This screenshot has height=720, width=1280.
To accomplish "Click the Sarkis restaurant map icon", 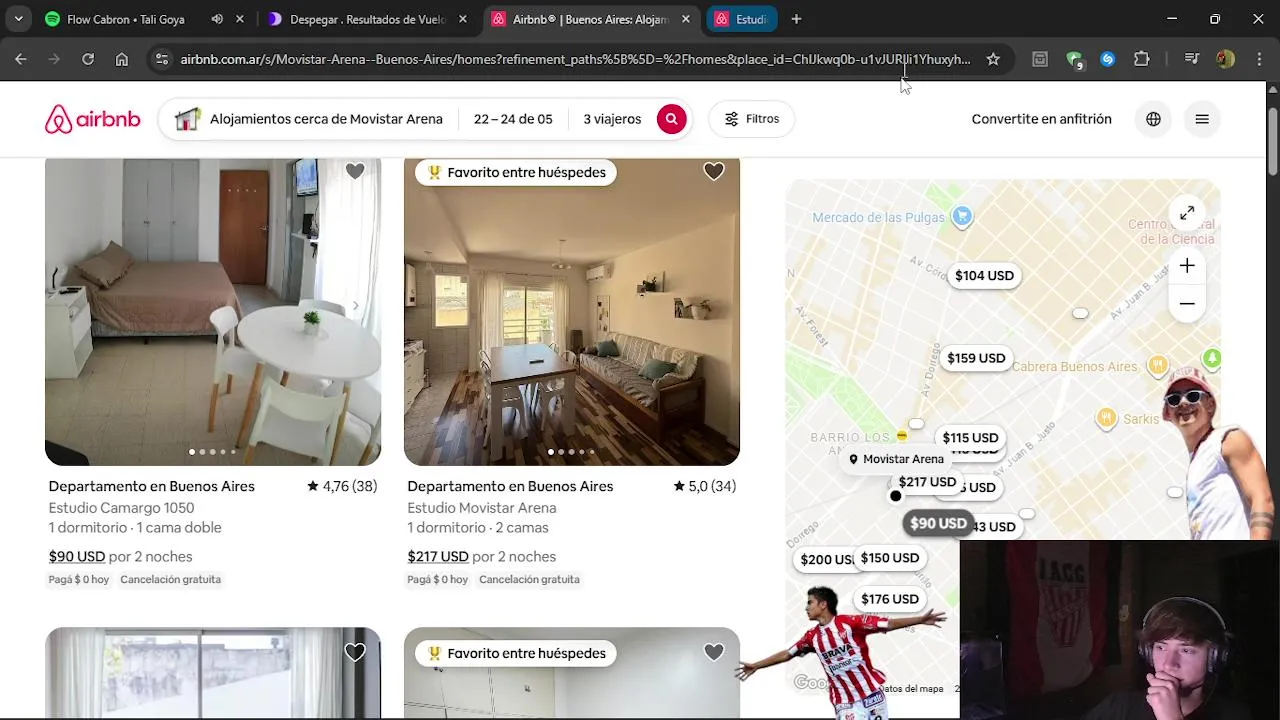I will [x=1106, y=419].
